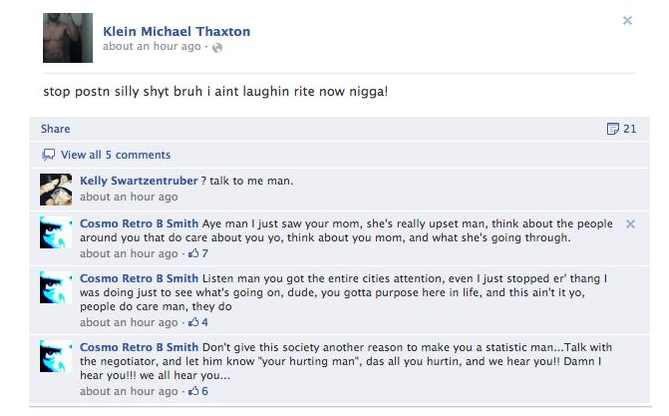Open Cosmo Retro B Smith's name in the negotiator comment
Viewport: 669px width, 416px height.
(x=139, y=347)
